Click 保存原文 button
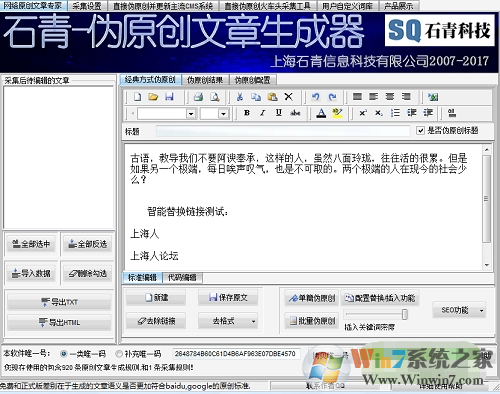This screenshot has height=394, width=500. pos(228,298)
